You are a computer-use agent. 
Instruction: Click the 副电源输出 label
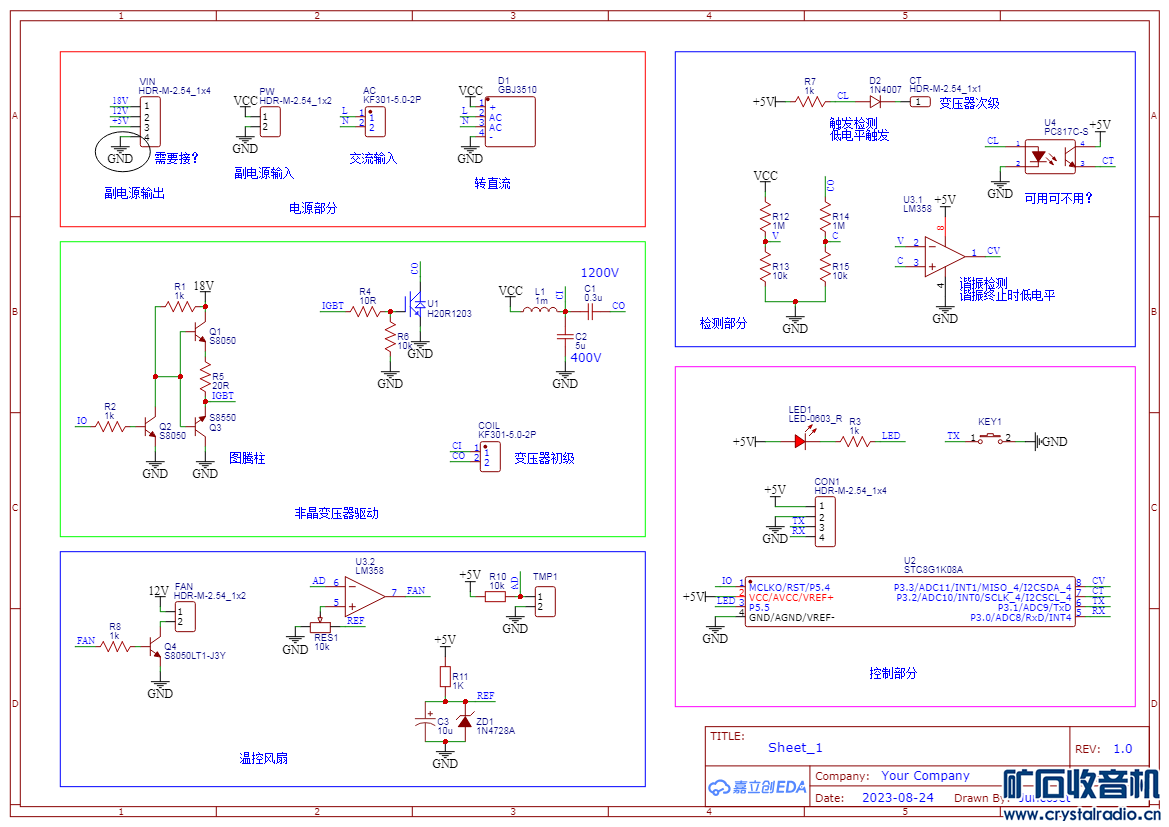click(135, 193)
